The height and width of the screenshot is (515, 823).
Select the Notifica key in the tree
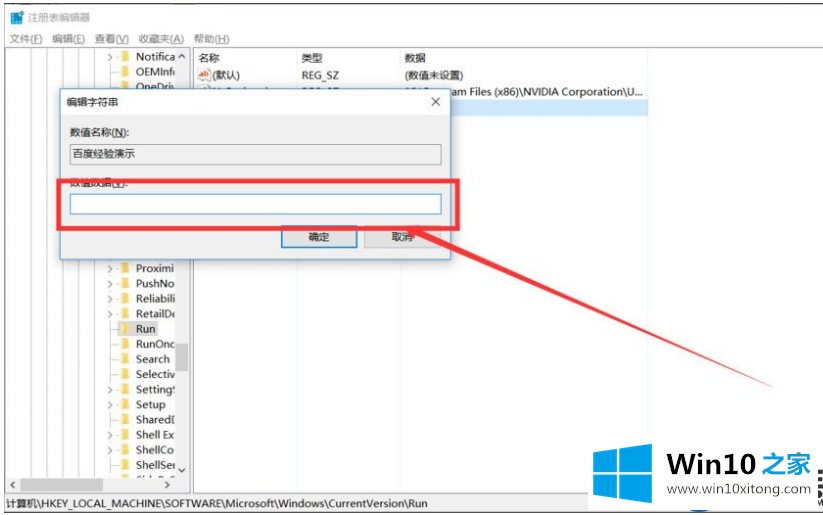coord(155,57)
